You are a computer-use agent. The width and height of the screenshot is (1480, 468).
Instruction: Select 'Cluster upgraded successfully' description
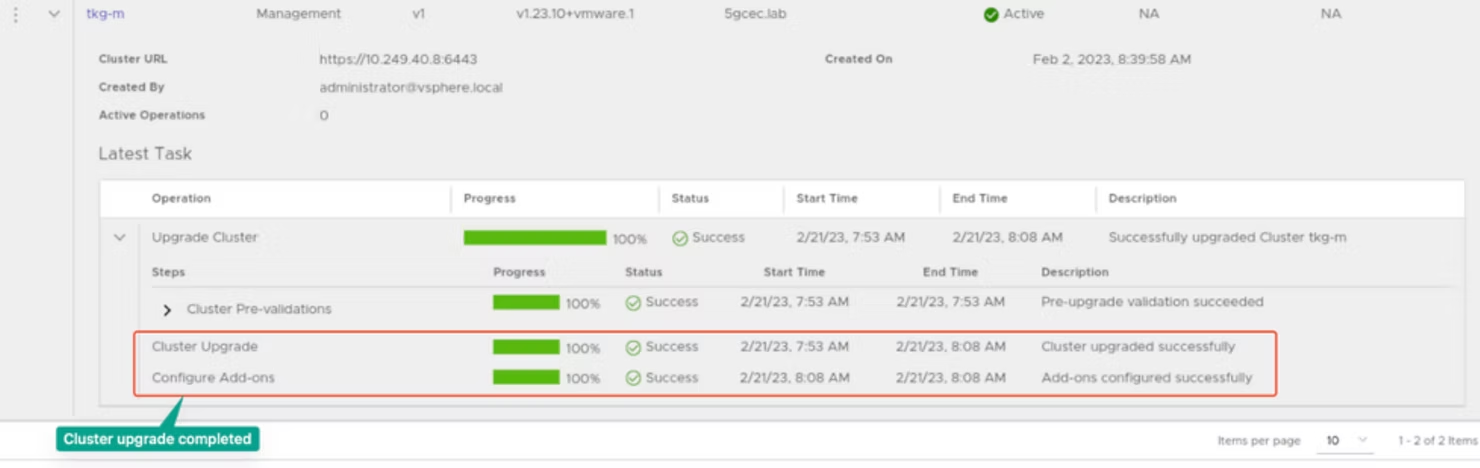point(1138,347)
